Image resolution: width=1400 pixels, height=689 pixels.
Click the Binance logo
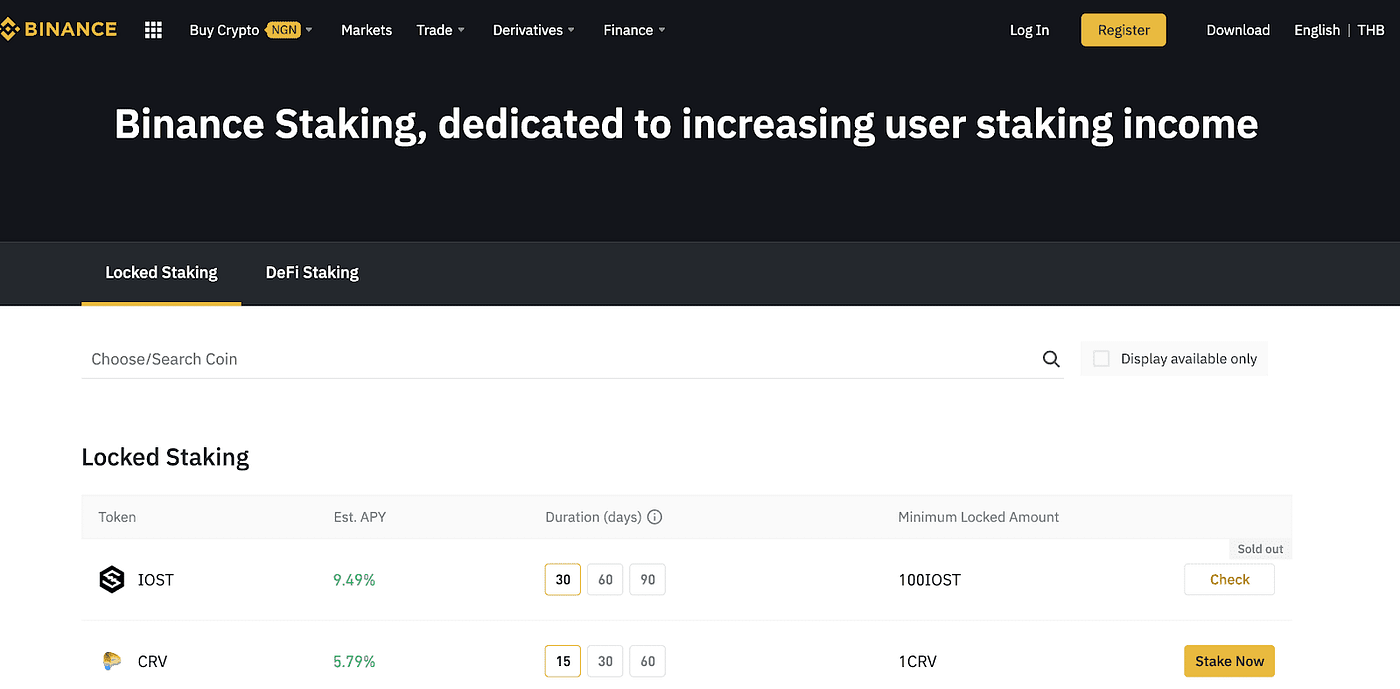58,29
